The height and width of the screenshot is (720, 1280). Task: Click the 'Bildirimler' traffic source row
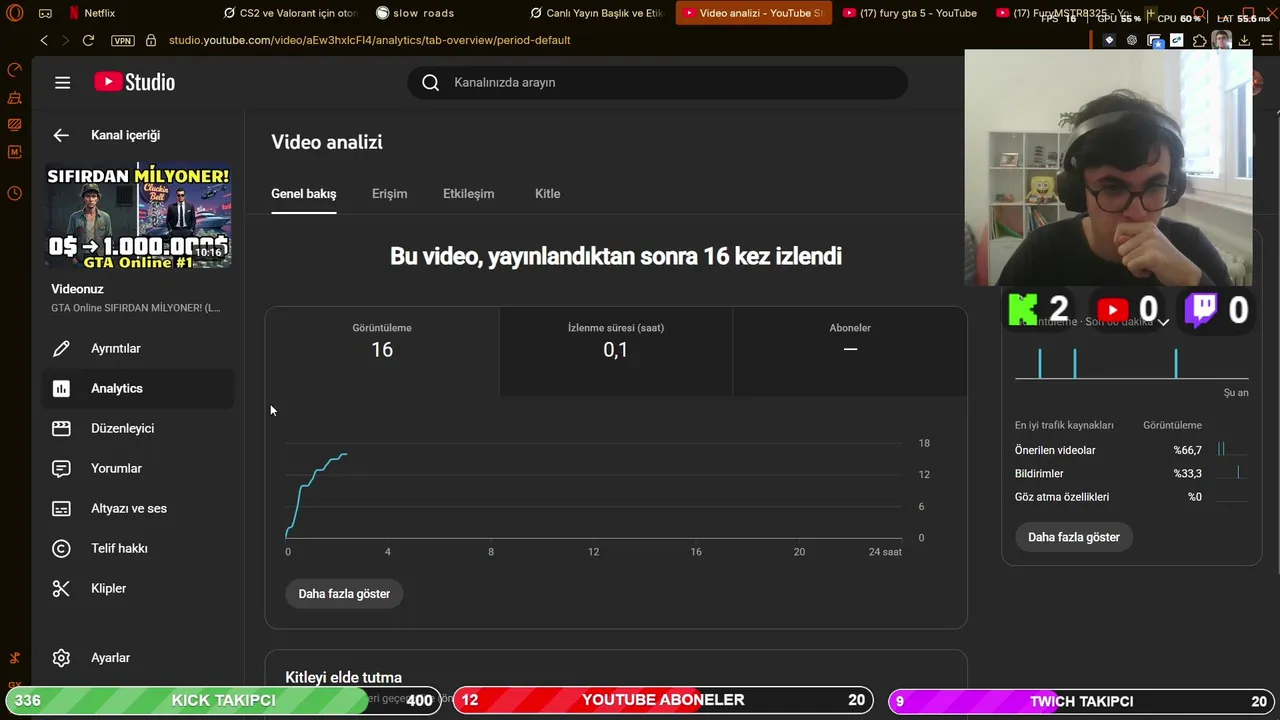click(1132, 473)
